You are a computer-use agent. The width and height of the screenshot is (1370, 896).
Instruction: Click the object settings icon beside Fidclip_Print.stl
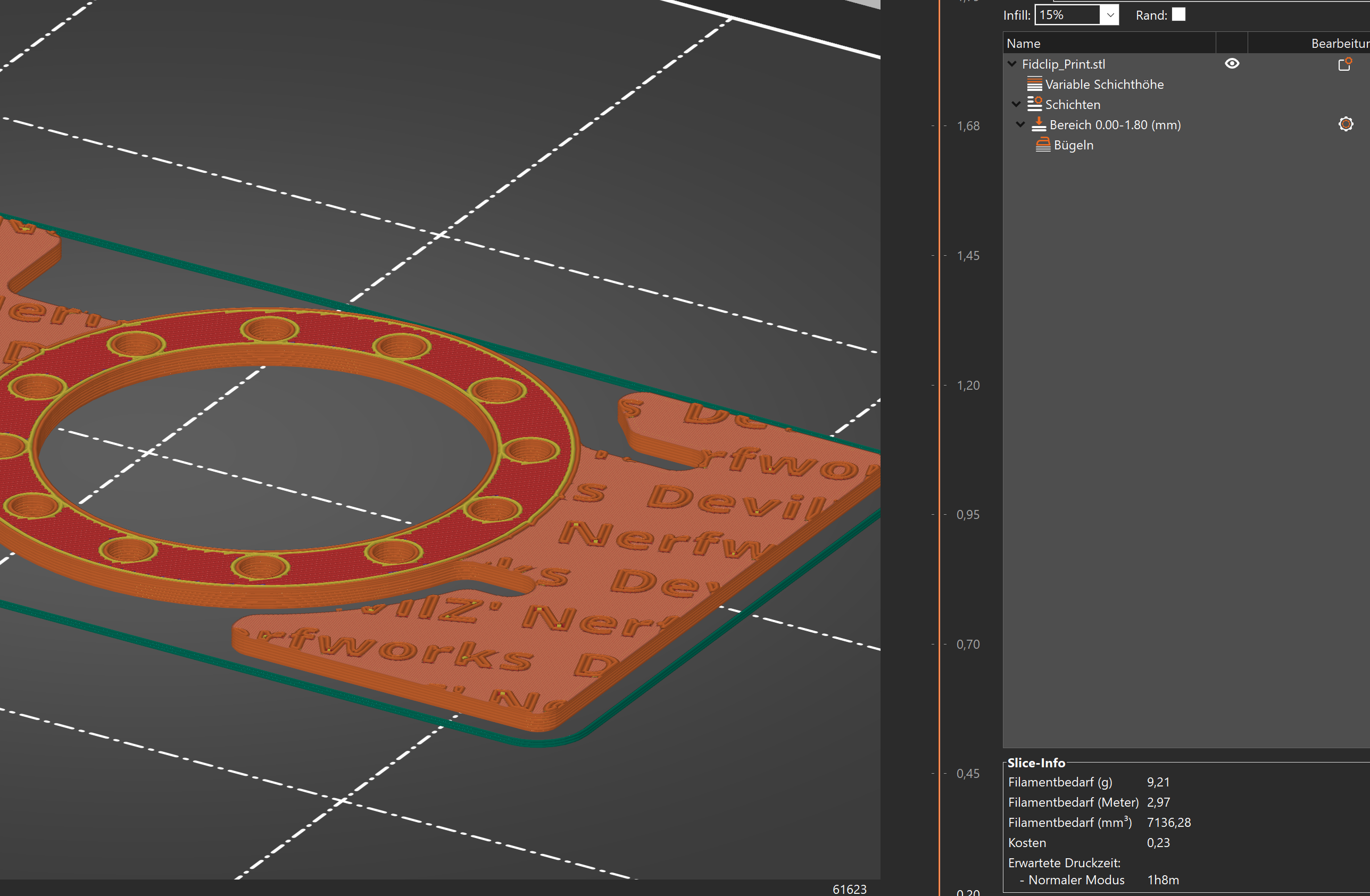(x=1344, y=64)
